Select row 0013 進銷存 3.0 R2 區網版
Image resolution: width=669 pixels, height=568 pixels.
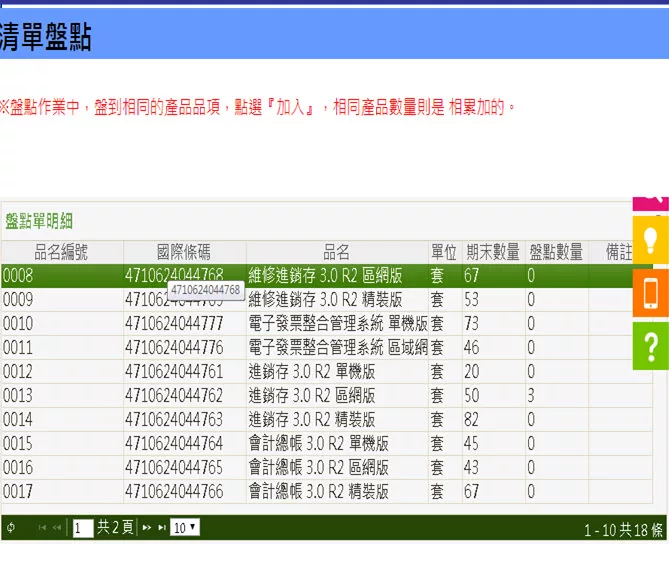[300, 396]
